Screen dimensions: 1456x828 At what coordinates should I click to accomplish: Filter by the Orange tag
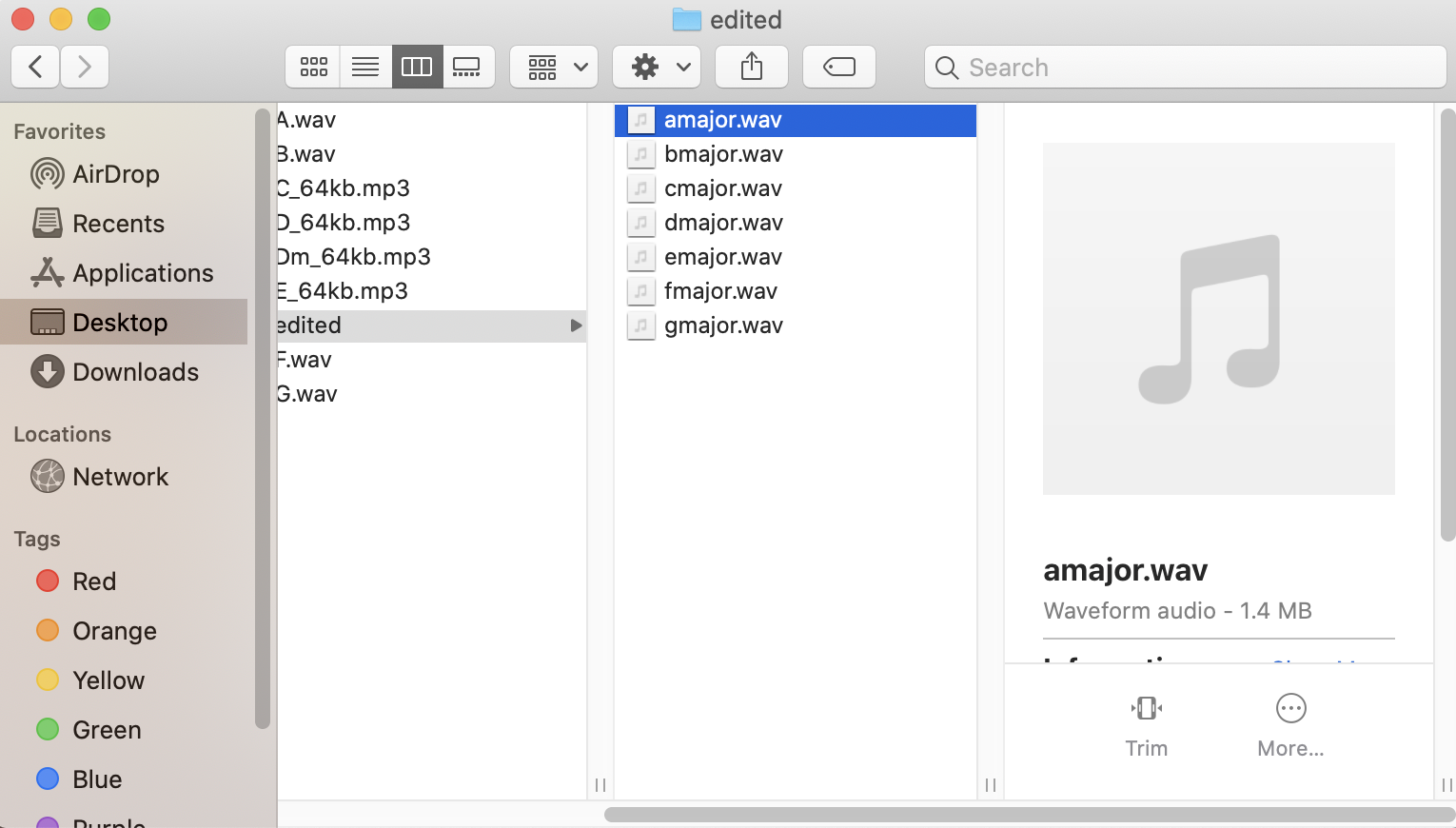(124, 631)
